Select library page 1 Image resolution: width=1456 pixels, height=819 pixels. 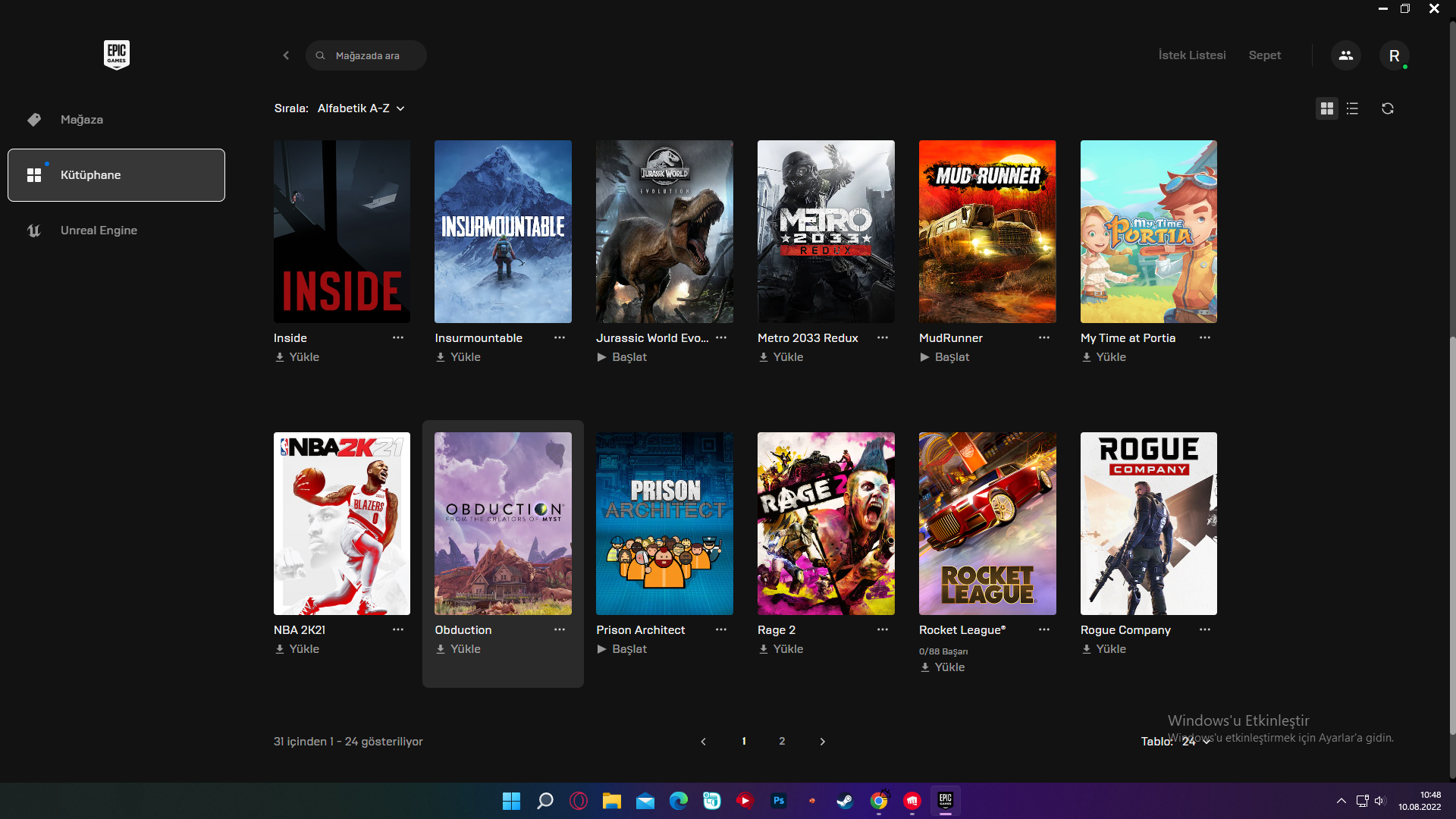tap(744, 742)
